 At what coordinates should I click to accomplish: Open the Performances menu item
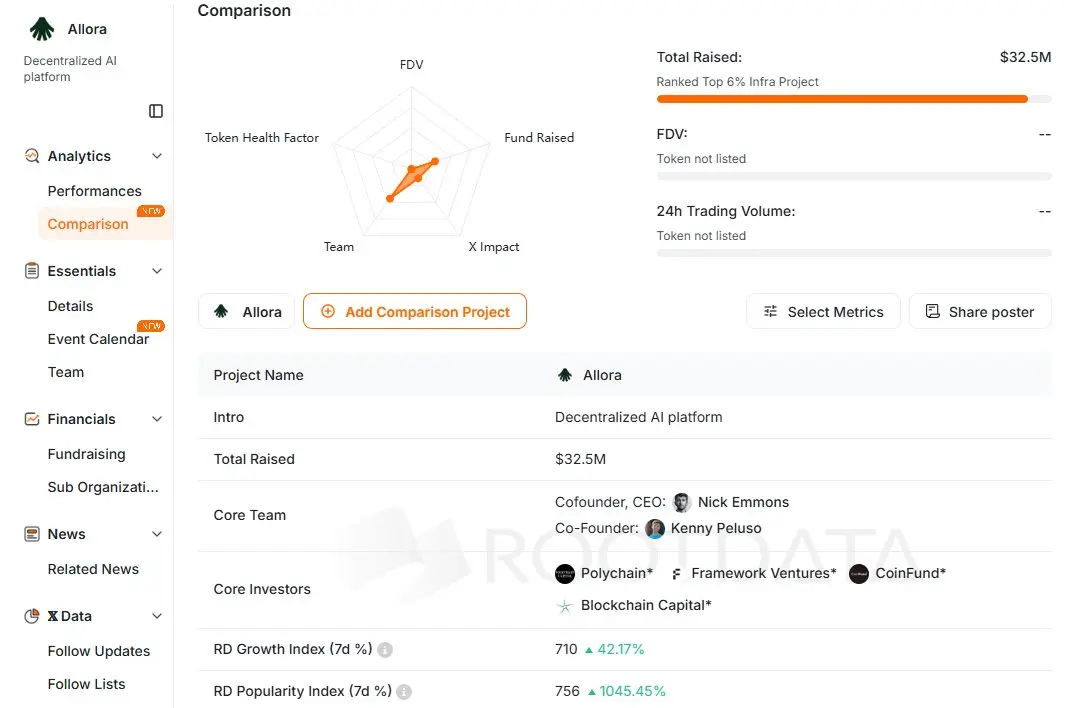[94, 191]
